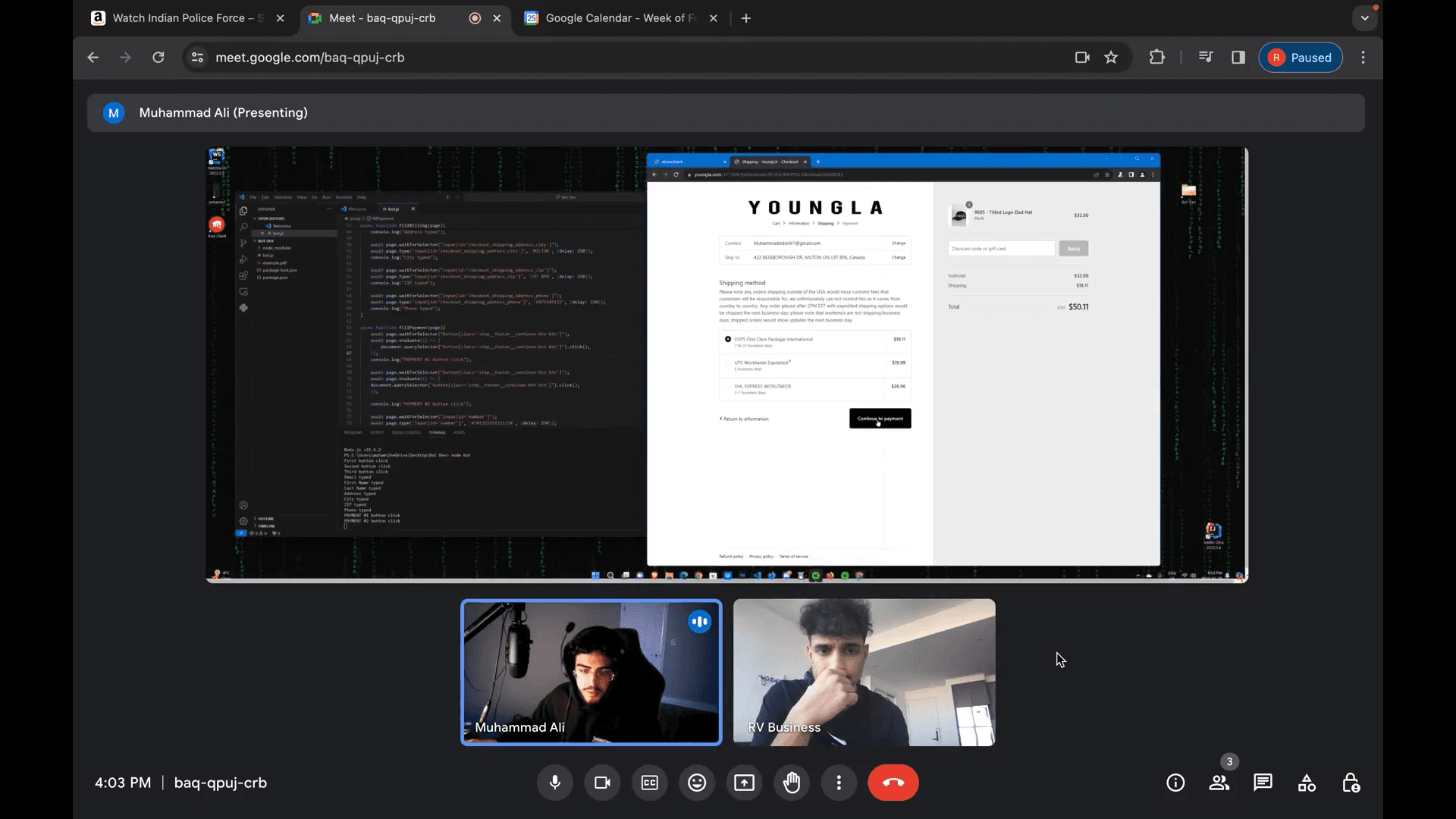The image size is (1456, 819).
Task: Select RV Business video tile
Action: click(x=864, y=673)
